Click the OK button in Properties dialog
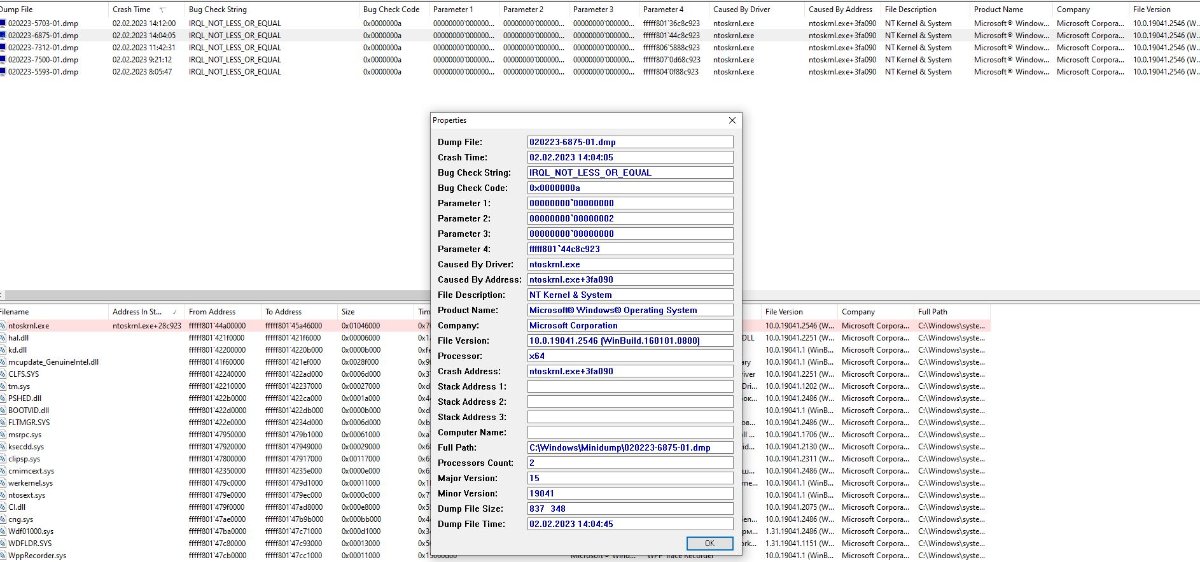 point(710,543)
